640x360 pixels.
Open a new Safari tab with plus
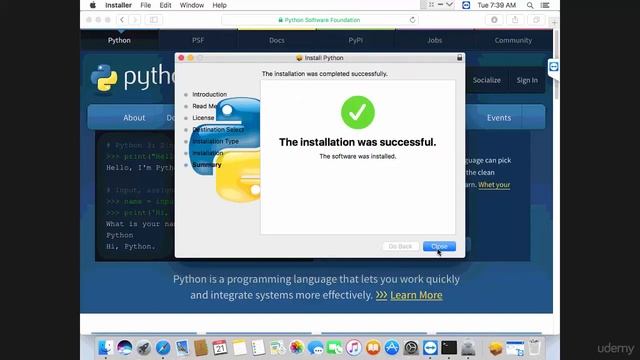coord(554,22)
